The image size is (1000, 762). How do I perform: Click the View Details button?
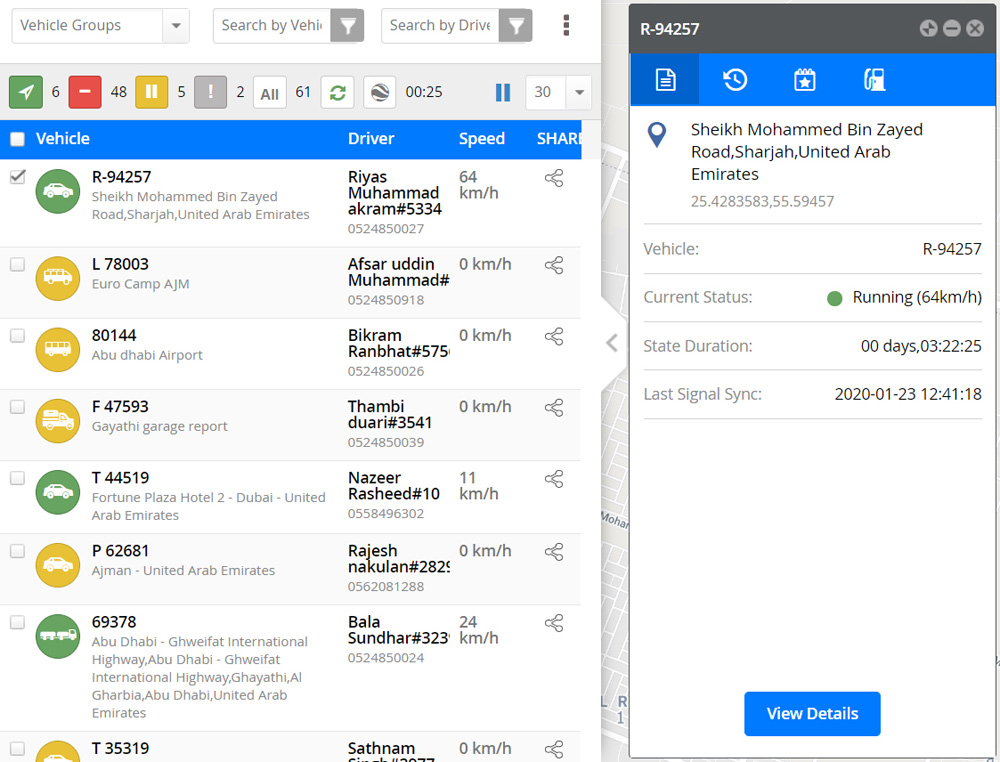pyautogui.click(x=812, y=714)
